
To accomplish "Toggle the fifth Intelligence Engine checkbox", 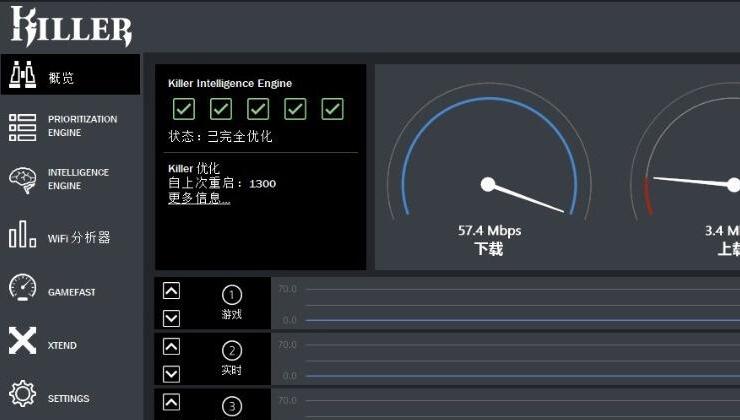I will [333, 108].
